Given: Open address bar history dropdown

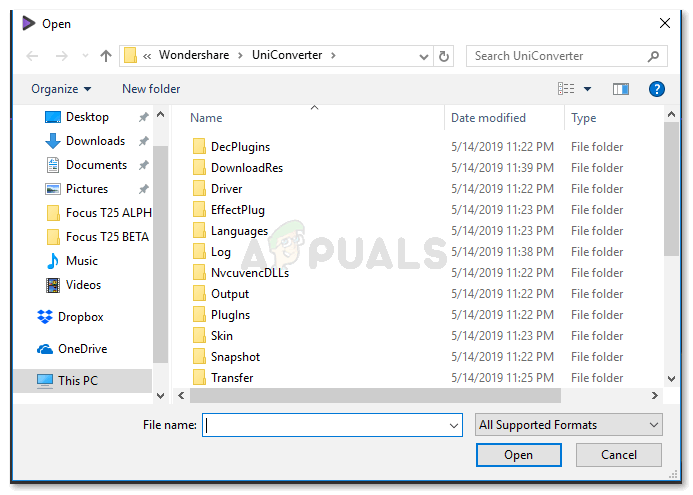Looking at the screenshot, I should coord(423,57).
